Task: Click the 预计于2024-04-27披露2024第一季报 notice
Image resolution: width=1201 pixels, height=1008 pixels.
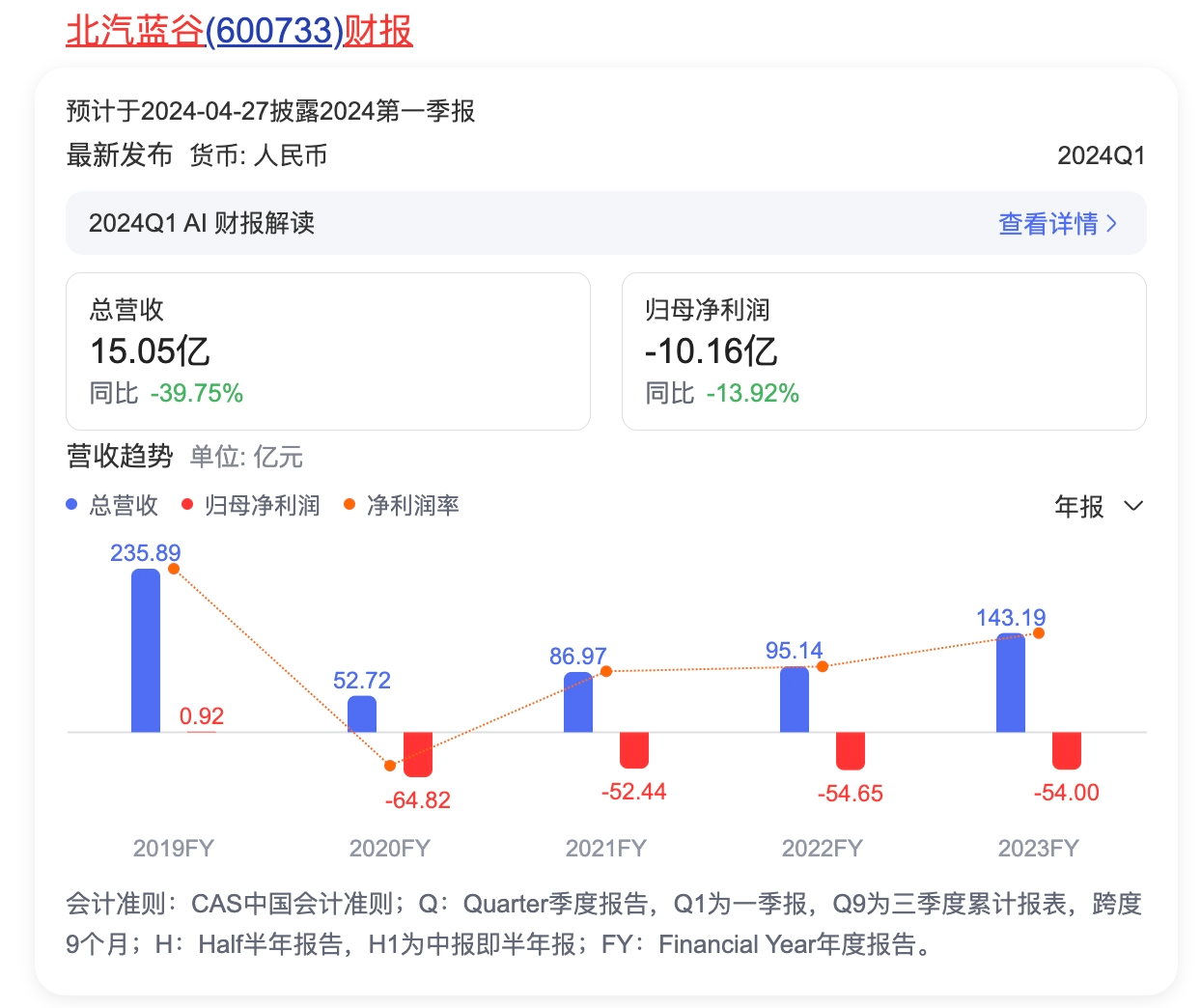Action: click(270, 111)
